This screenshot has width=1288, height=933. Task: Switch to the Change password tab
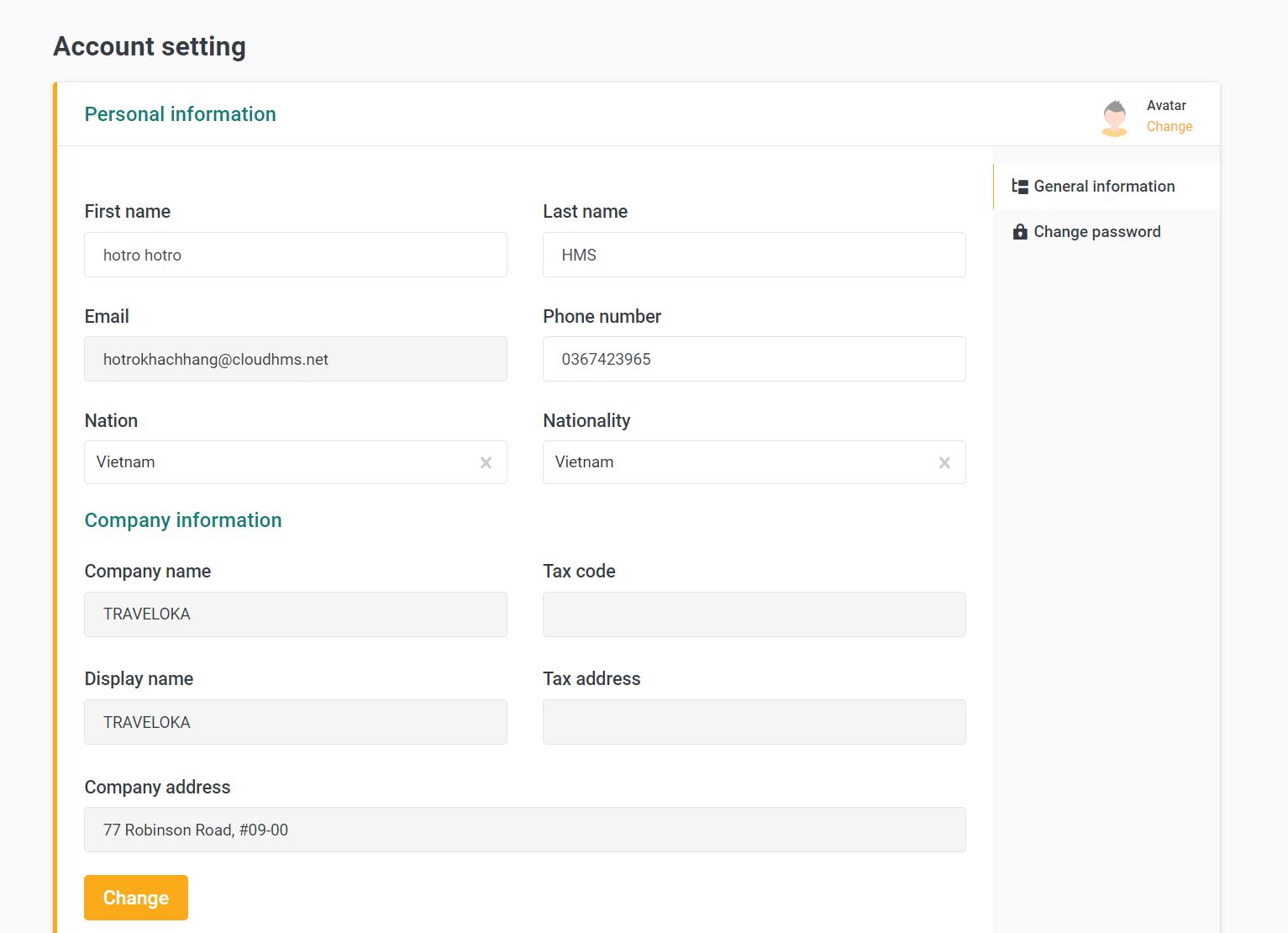1096,232
